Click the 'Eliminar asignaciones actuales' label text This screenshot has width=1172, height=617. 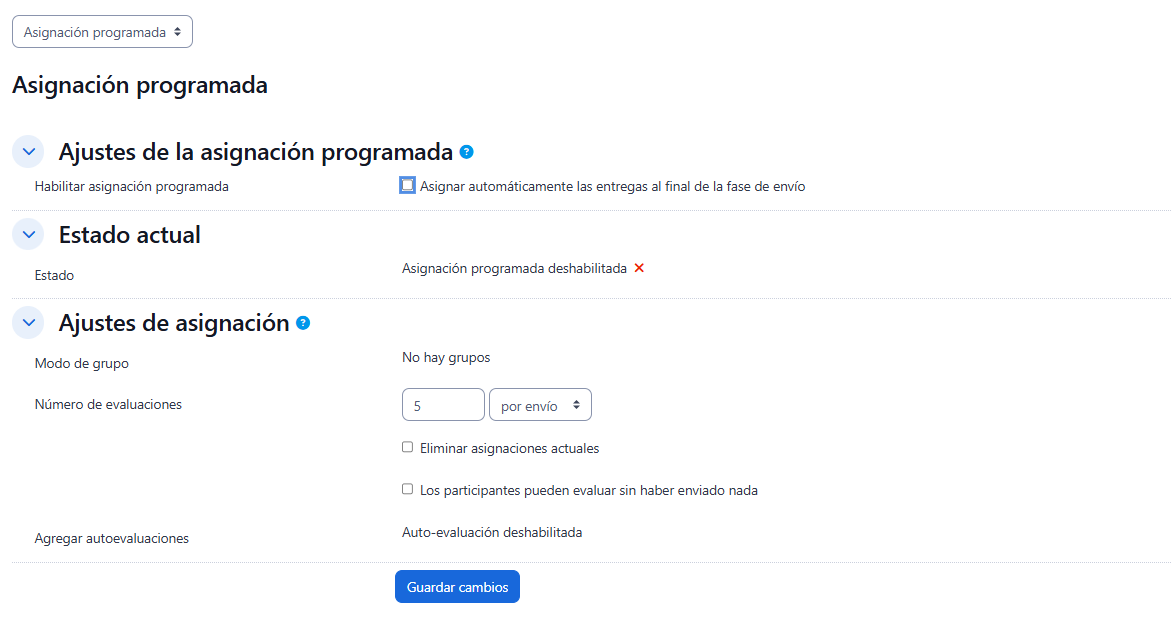(x=510, y=448)
